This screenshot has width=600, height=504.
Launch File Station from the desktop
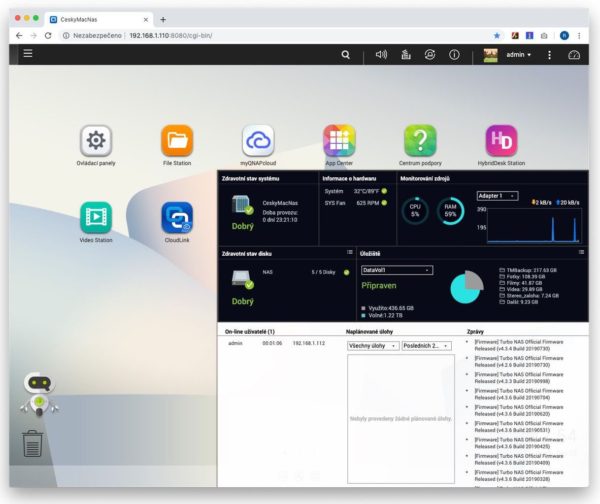pos(177,140)
